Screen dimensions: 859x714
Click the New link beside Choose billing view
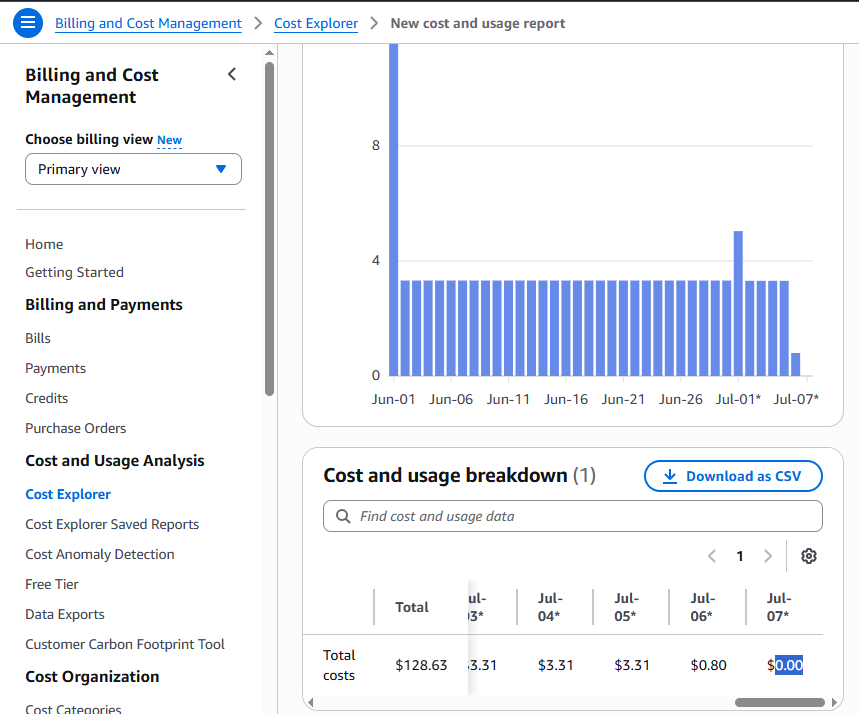click(169, 140)
